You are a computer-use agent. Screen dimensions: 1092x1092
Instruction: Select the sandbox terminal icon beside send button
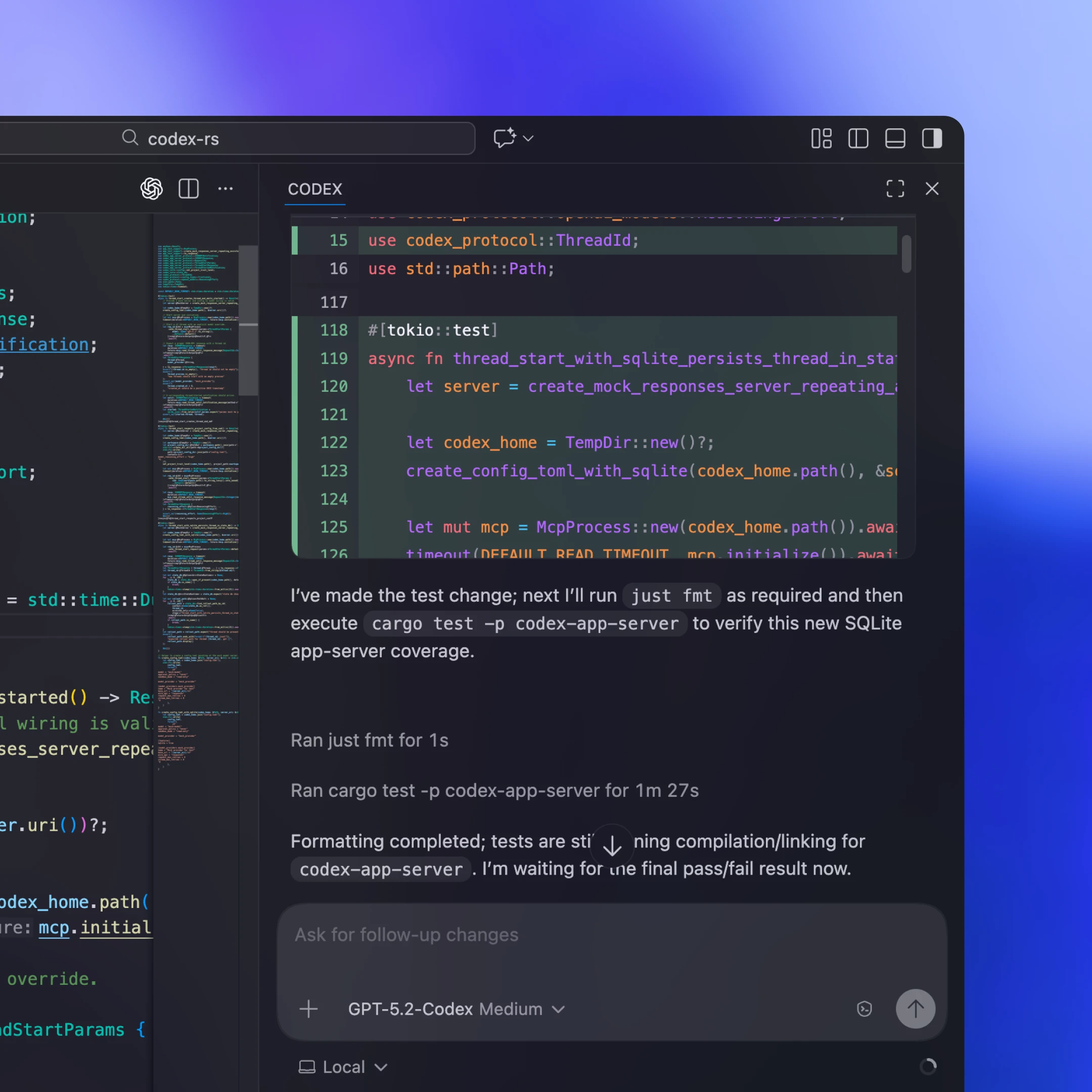coord(864,1009)
